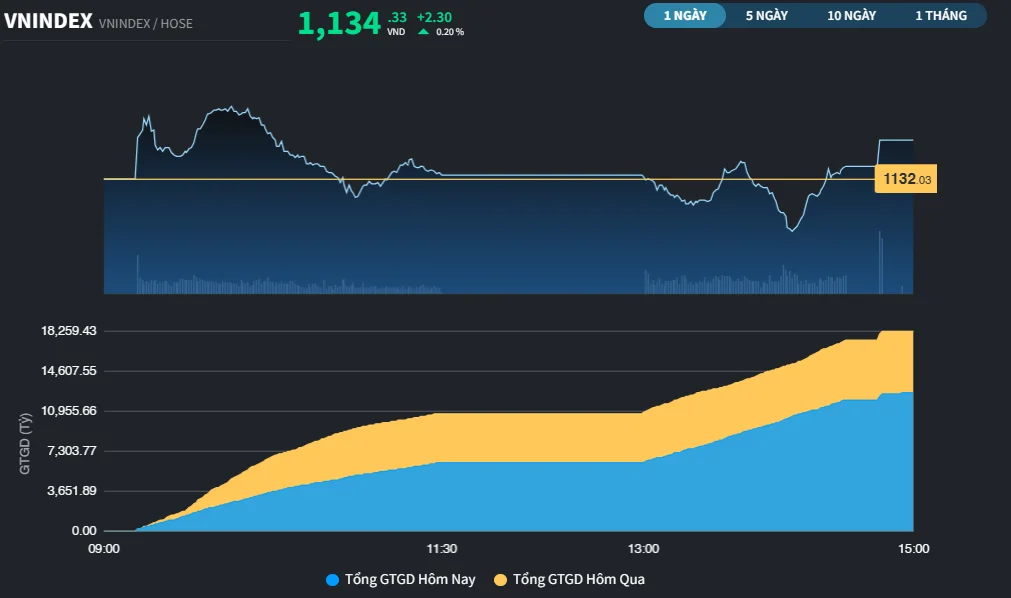Screen dimensions: 1011x598
Task: Click the +2.30 point change value
Action: (x=434, y=17)
